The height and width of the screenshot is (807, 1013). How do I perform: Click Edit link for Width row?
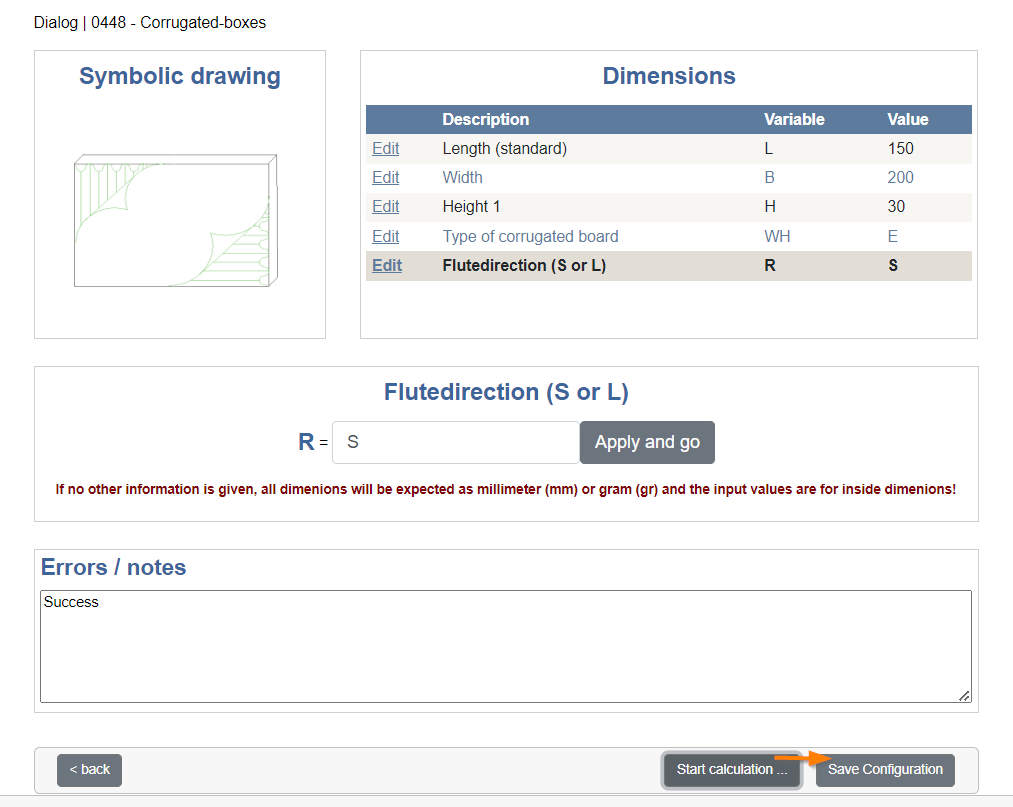tap(386, 178)
